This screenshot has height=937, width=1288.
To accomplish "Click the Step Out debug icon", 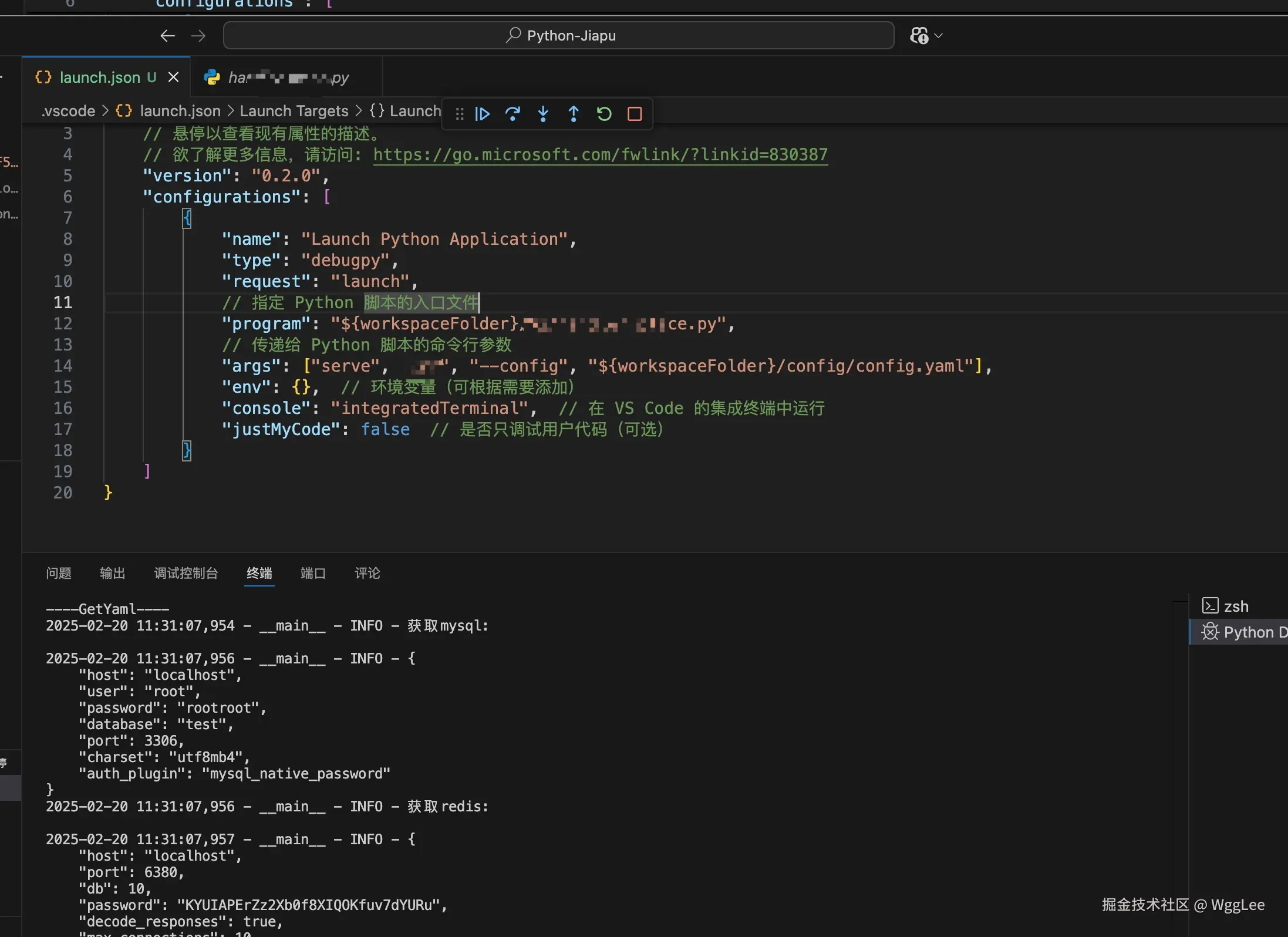I will (574, 113).
